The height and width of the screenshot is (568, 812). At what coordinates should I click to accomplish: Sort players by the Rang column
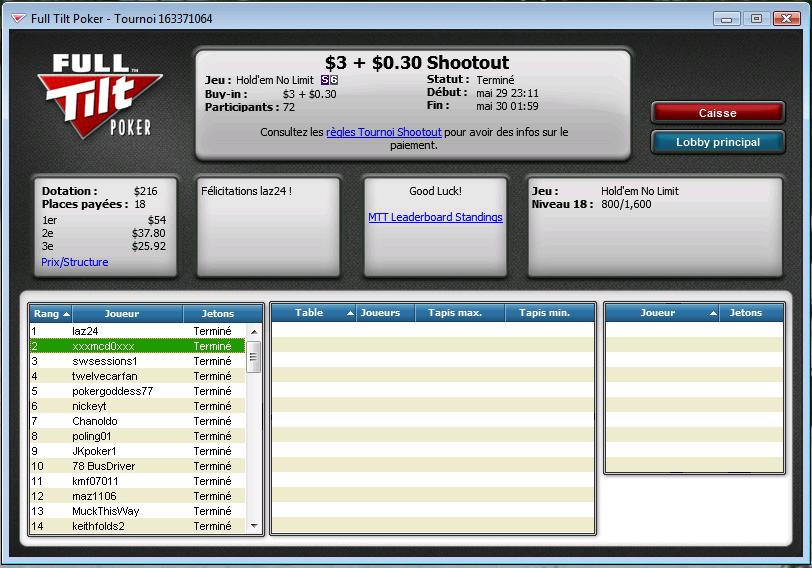pyautogui.click(x=51, y=314)
